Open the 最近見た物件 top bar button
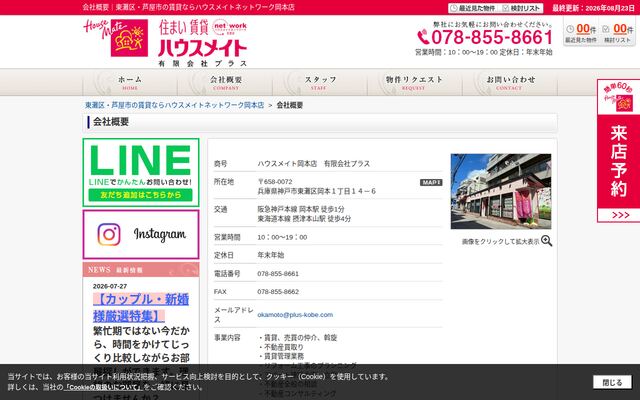This screenshot has height=400, width=640. point(473,8)
